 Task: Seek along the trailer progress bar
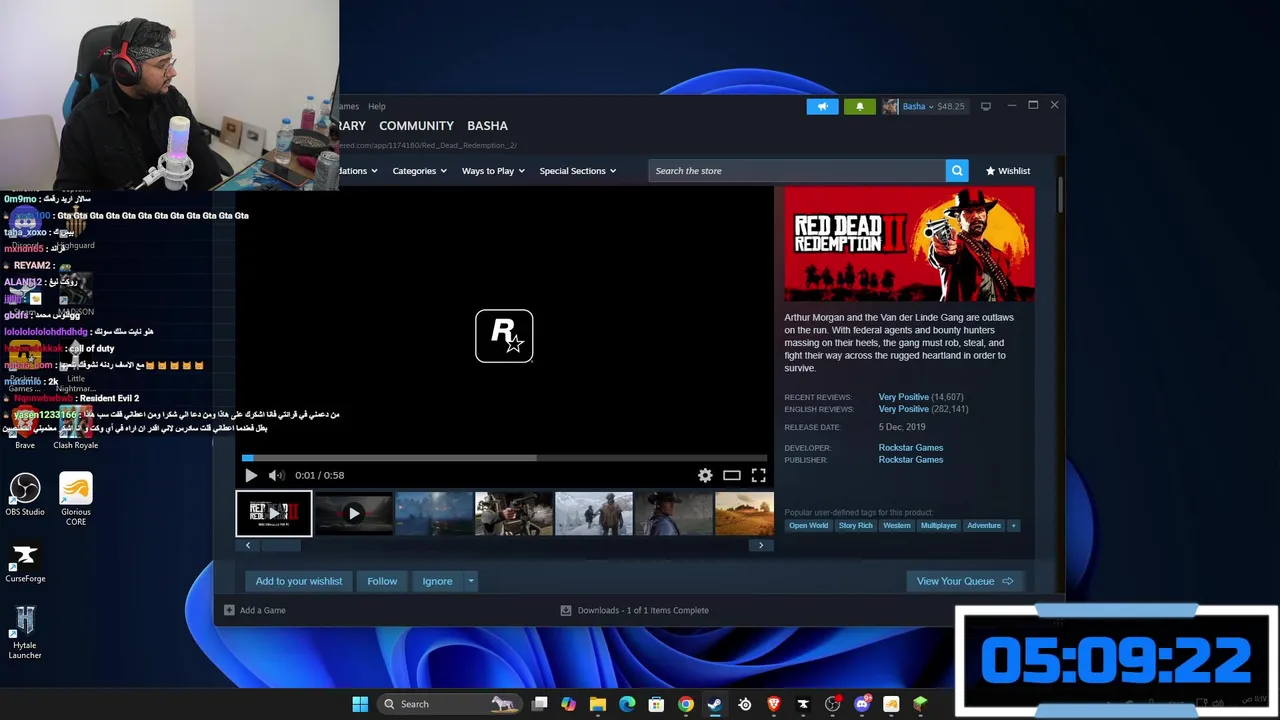point(504,458)
